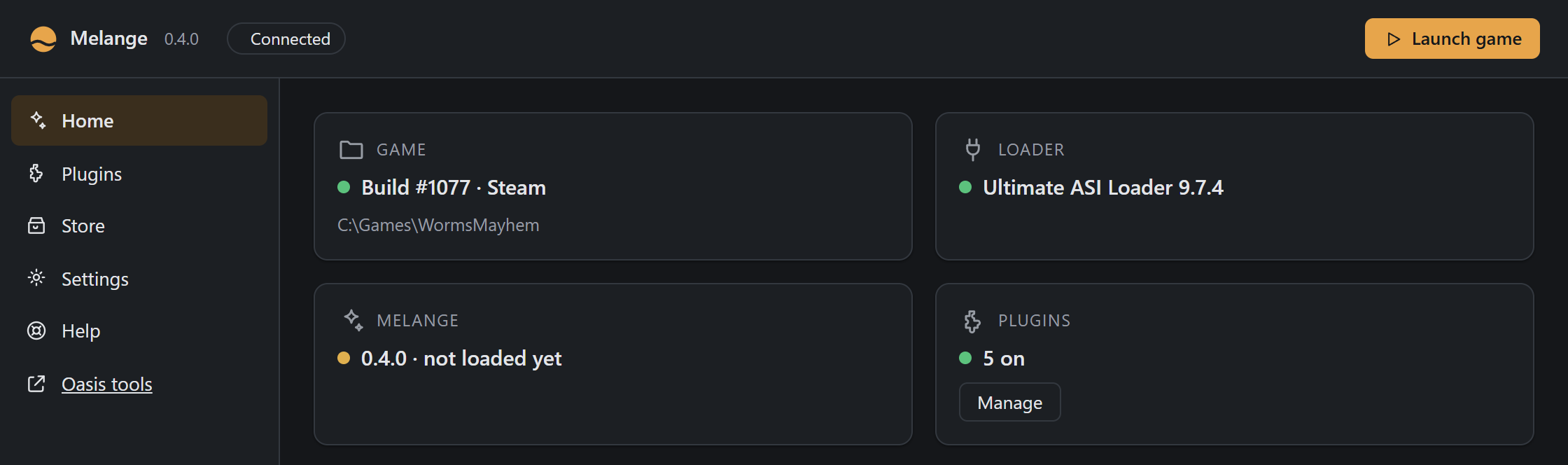Viewport: 1568px width, 465px height.
Task: Launch the game with the orange button
Action: click(1452, 39)
